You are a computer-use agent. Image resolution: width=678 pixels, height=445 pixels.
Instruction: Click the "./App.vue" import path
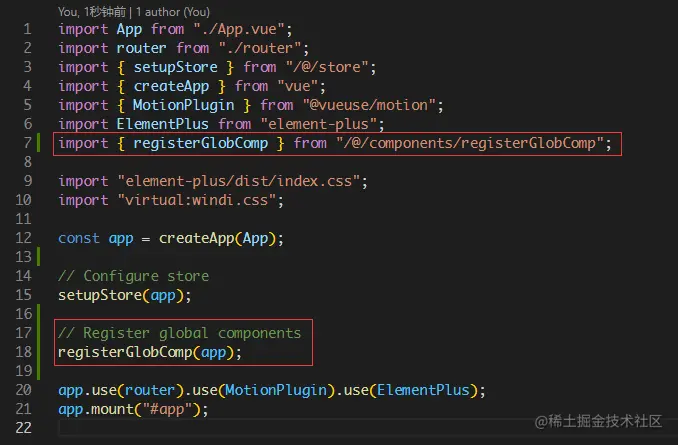click(239, 29)
